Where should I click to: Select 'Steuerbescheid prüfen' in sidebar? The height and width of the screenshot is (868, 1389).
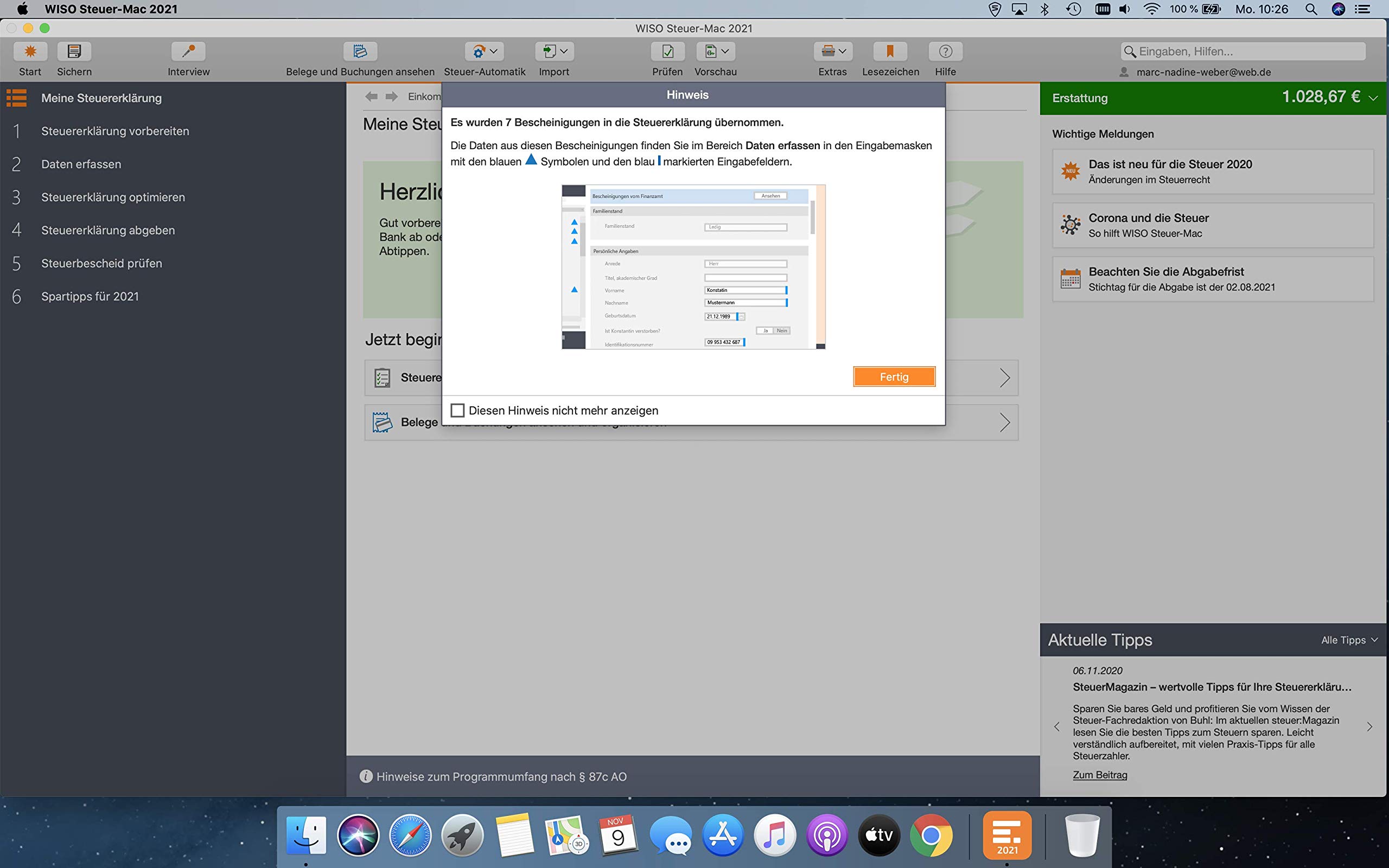coord(101,264)
